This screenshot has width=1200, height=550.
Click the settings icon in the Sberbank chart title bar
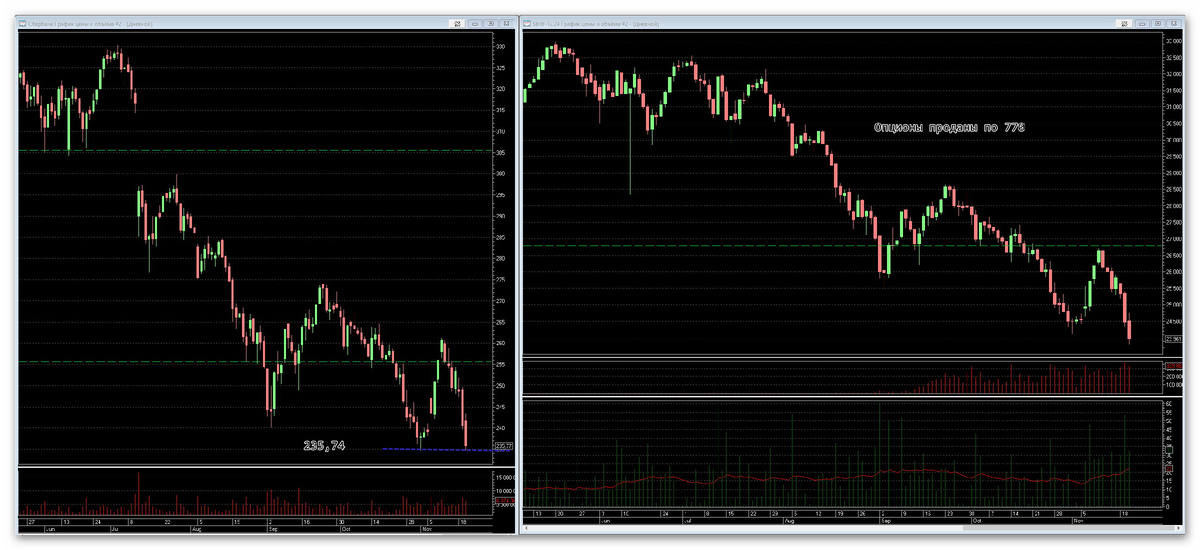(458, 24)
